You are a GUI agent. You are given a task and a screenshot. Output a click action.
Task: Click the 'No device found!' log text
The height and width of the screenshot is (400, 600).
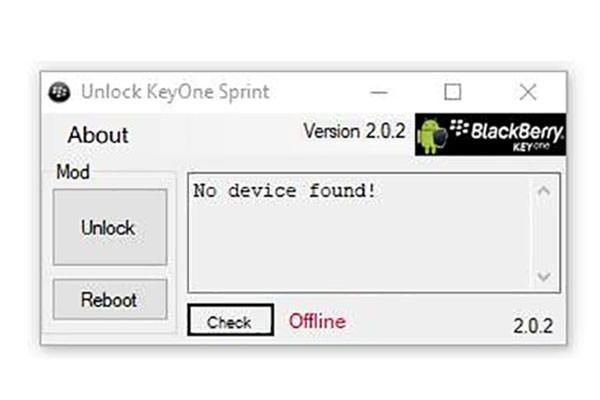[285, 190]
